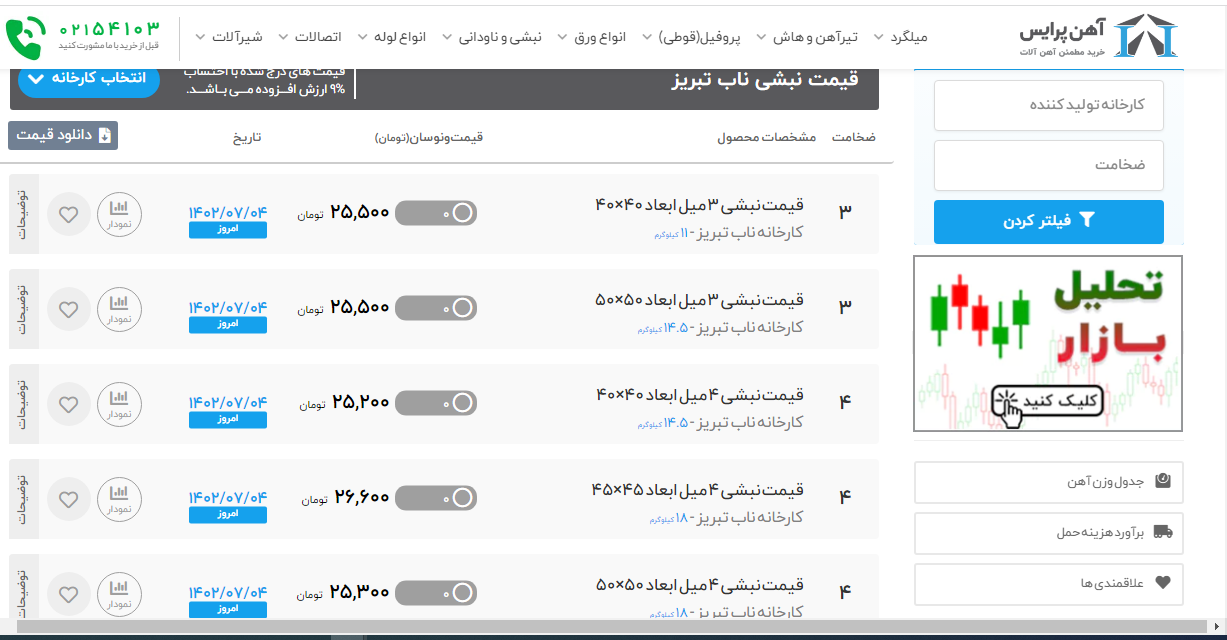Show chart for 3mm 50×50 angle row
Viewport: 1227px width, 640px height.
pos(119,309)
